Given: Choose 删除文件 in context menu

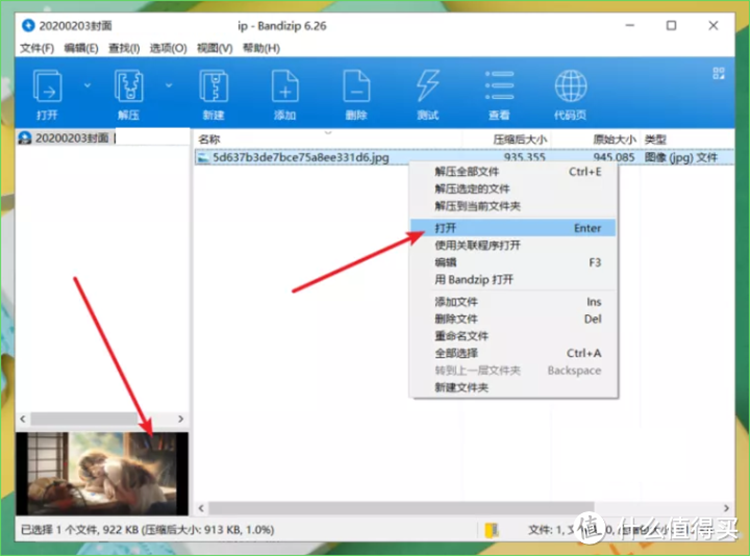Looking at the screenshot, I should point(513,319).
